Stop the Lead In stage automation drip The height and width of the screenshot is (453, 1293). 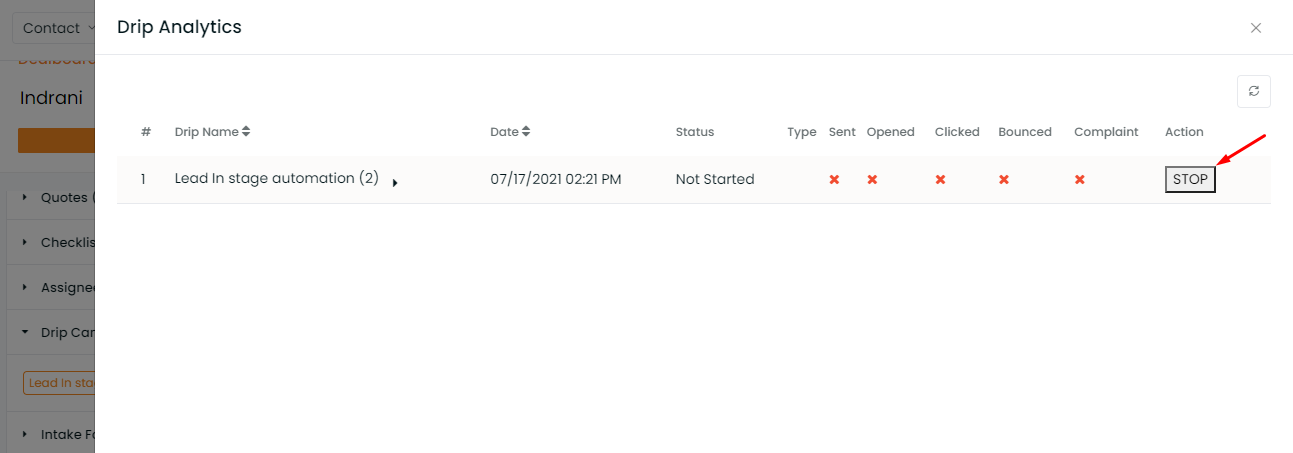pos(1190,180)
